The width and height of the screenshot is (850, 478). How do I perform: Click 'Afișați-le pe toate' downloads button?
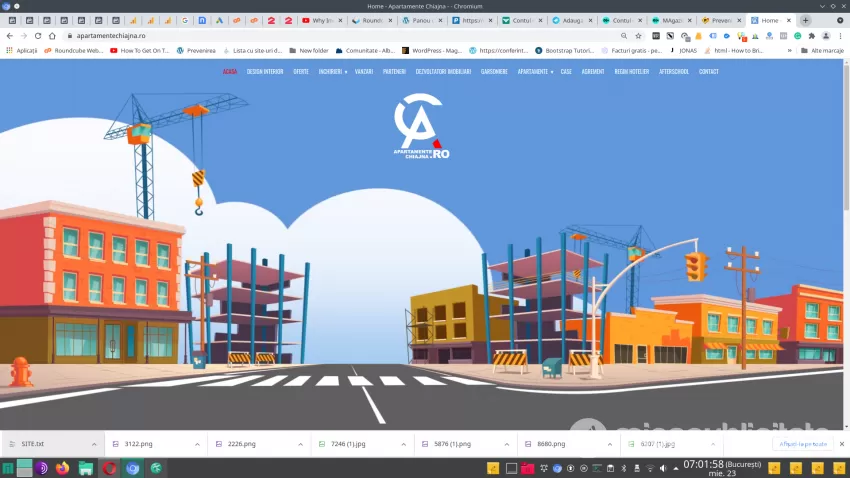click(x=803, y=444)
